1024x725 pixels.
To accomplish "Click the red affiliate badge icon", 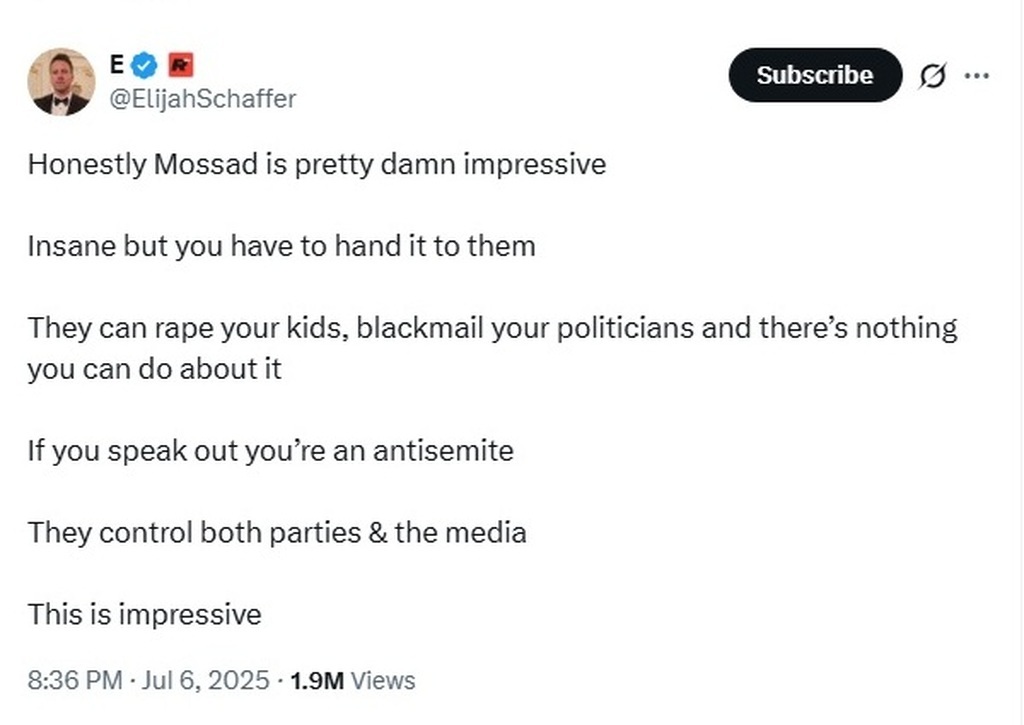I will click(x=180, y=66).
